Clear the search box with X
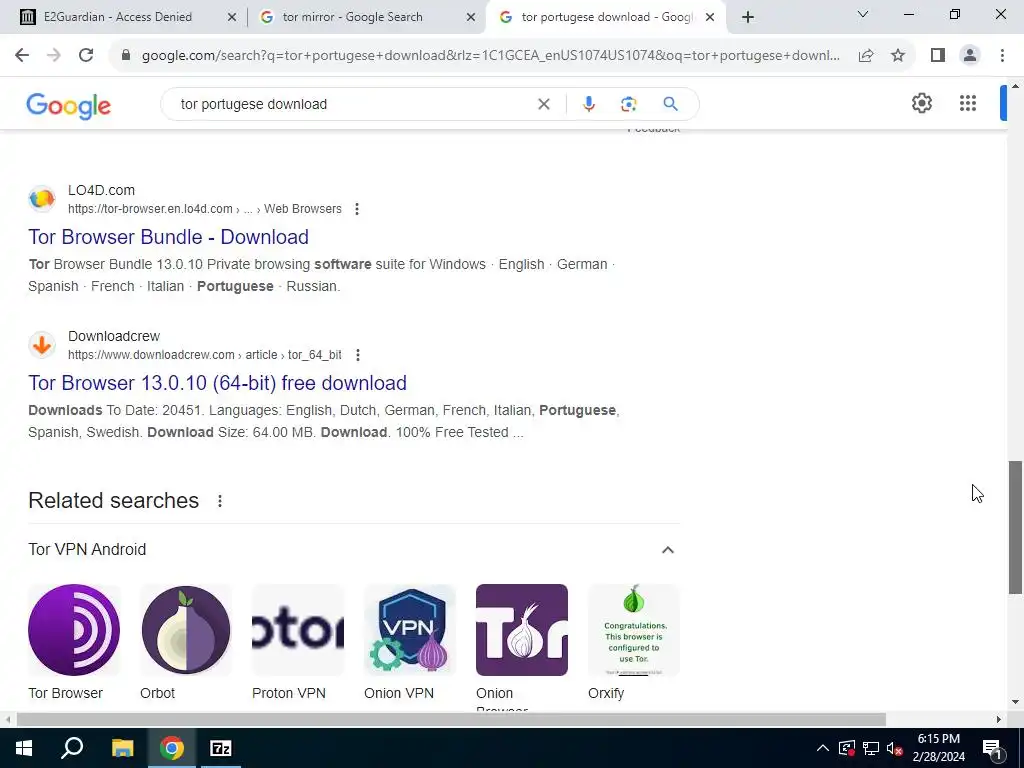This screenshot has width=1024, height=768. (x=543, y=104)
